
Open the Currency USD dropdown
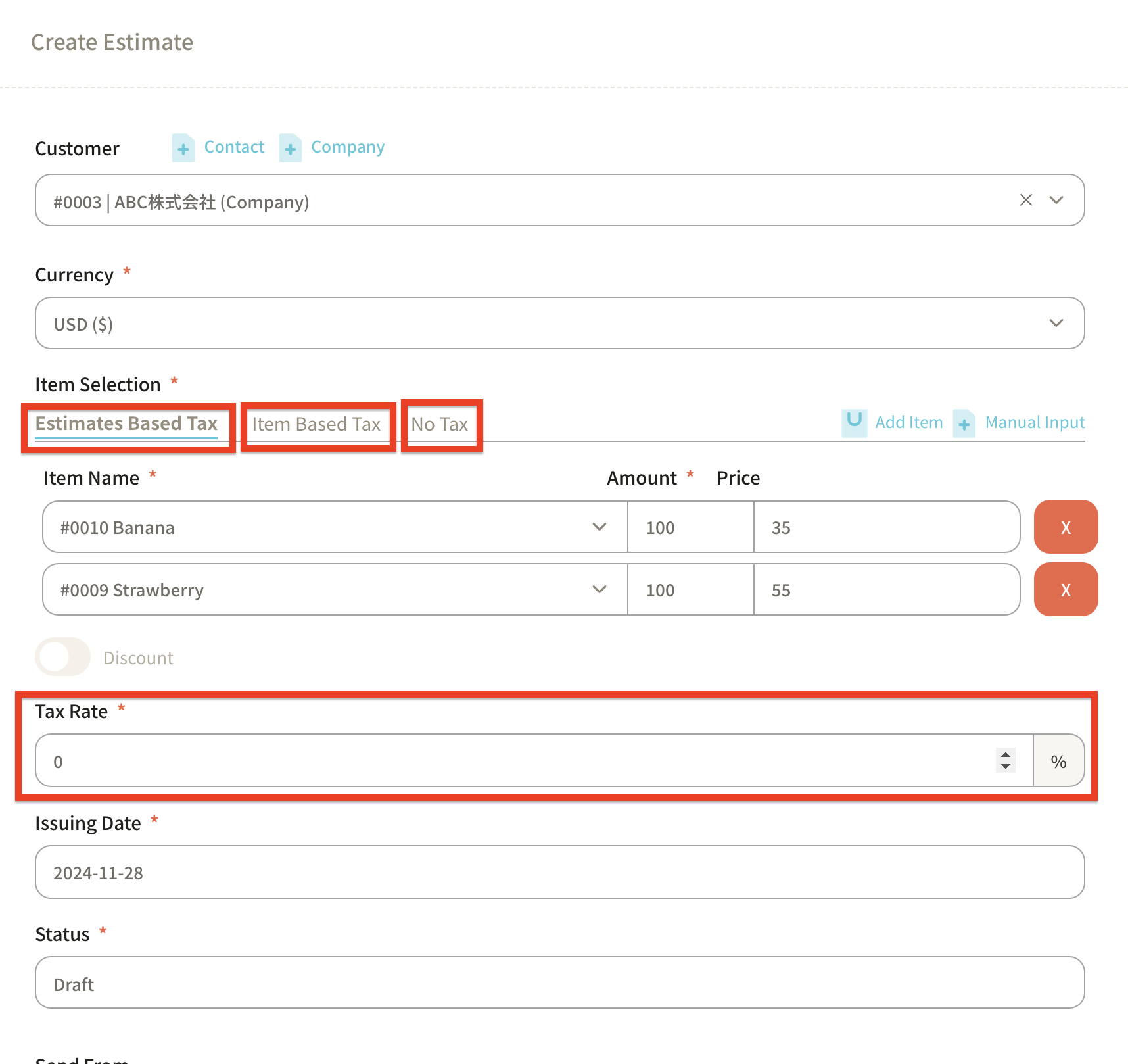[559, 324]
